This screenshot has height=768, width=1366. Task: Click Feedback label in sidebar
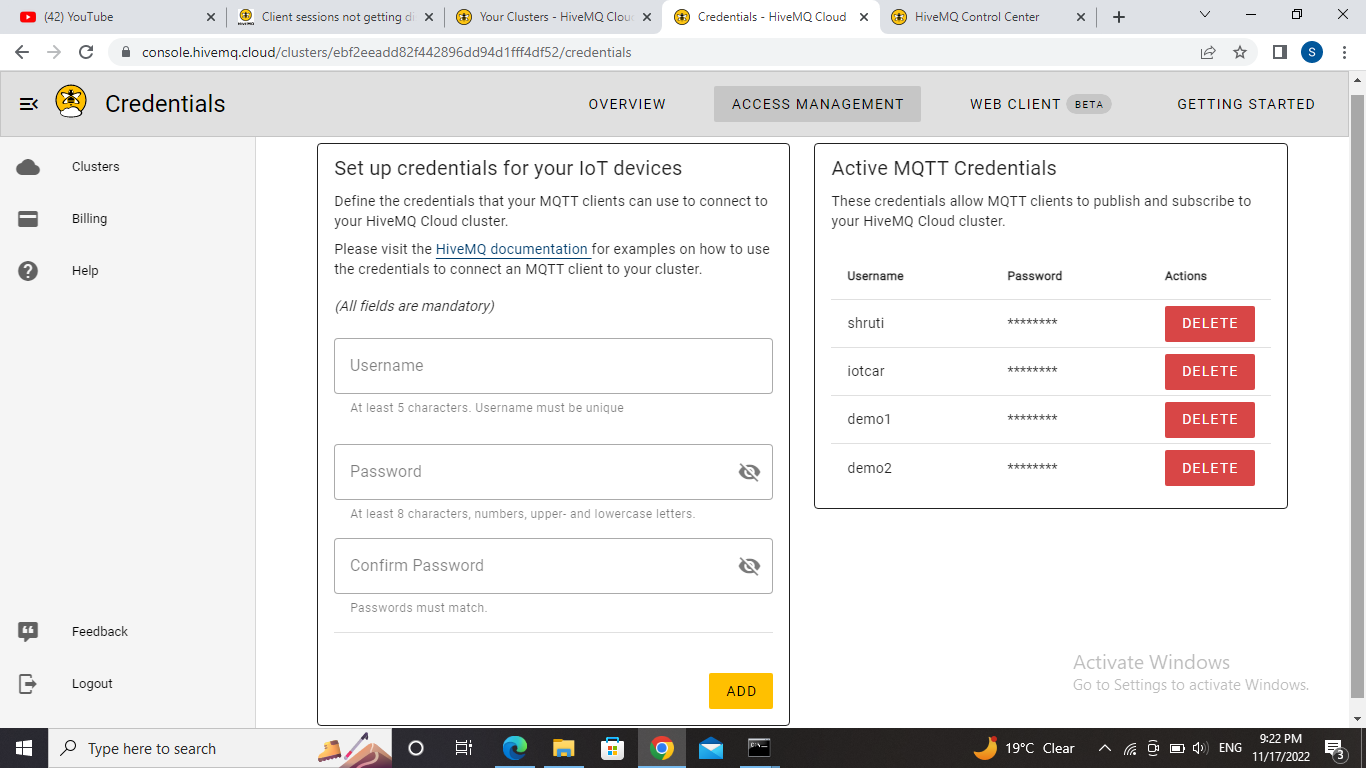point(100,632)
